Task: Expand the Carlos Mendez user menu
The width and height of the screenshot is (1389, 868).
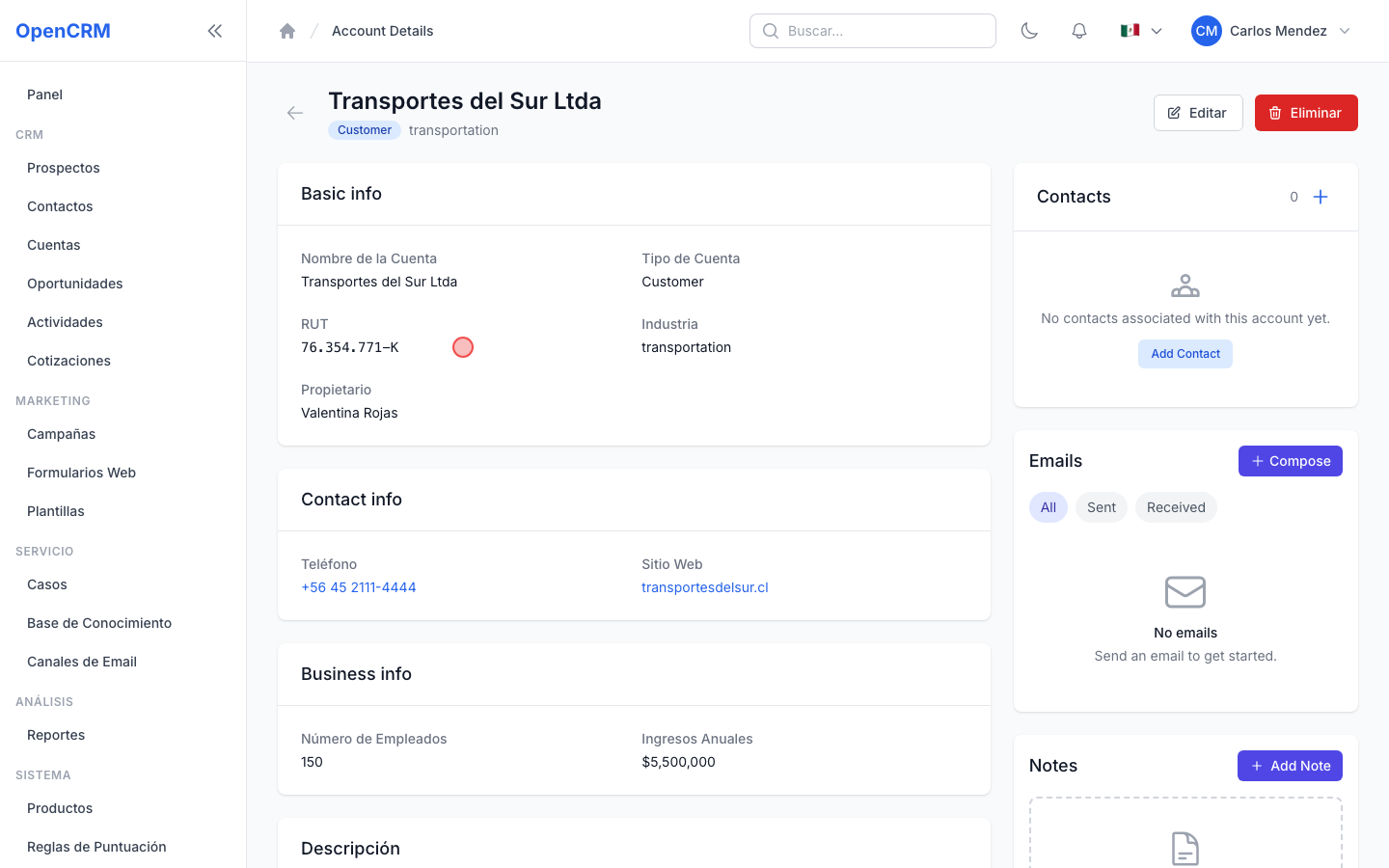Action: click(x=1271, y=31)
